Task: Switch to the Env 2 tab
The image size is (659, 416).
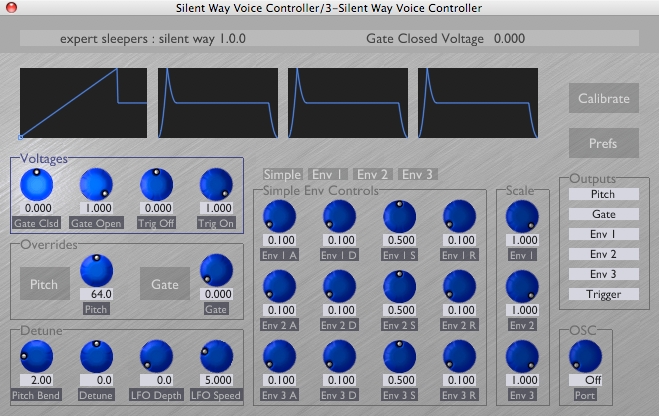Action: (x=373, y=174)
